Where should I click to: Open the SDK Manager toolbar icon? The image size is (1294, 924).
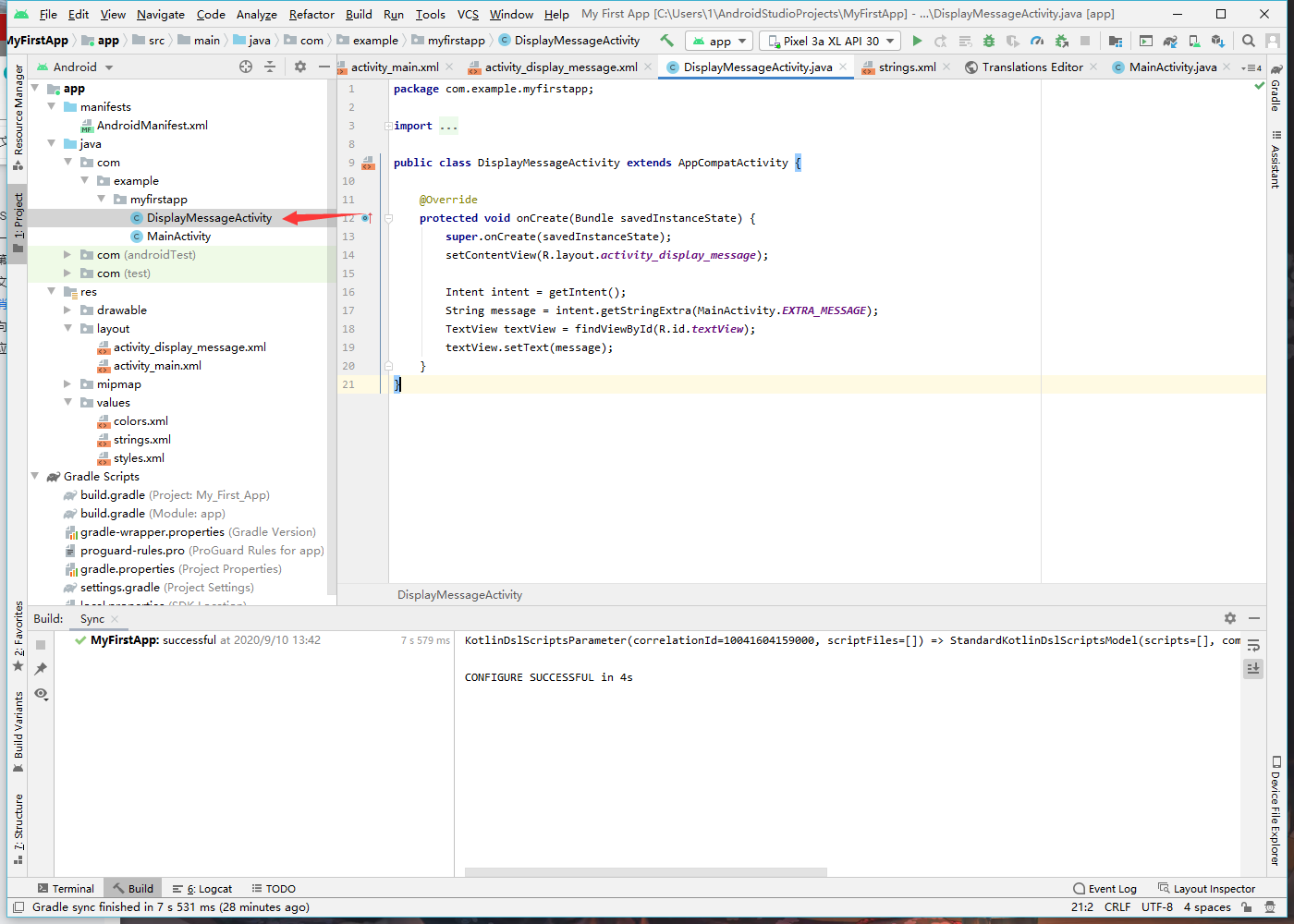click(x=1218, y=41)
